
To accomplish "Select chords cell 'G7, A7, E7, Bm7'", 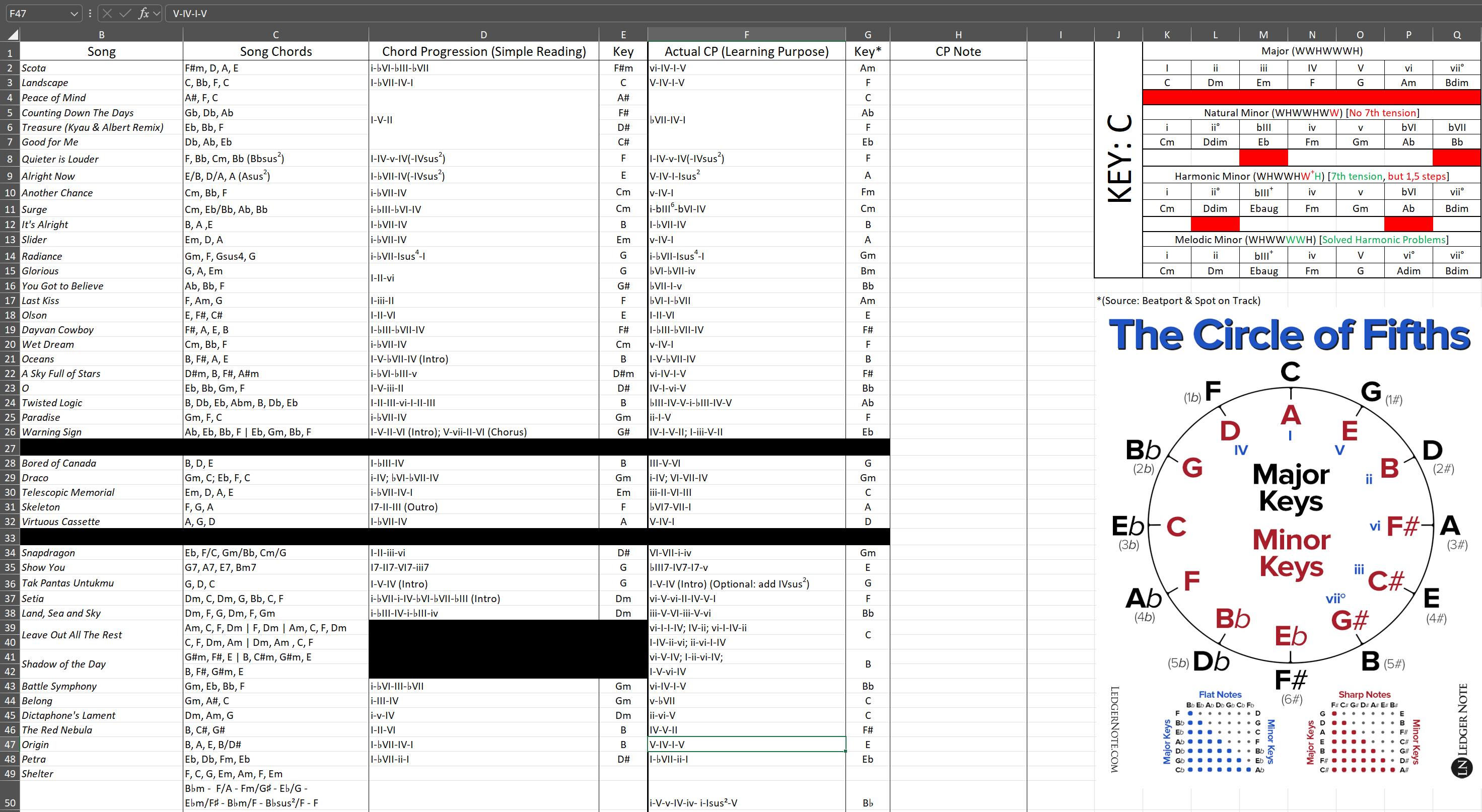I will [x=275, y=567].
